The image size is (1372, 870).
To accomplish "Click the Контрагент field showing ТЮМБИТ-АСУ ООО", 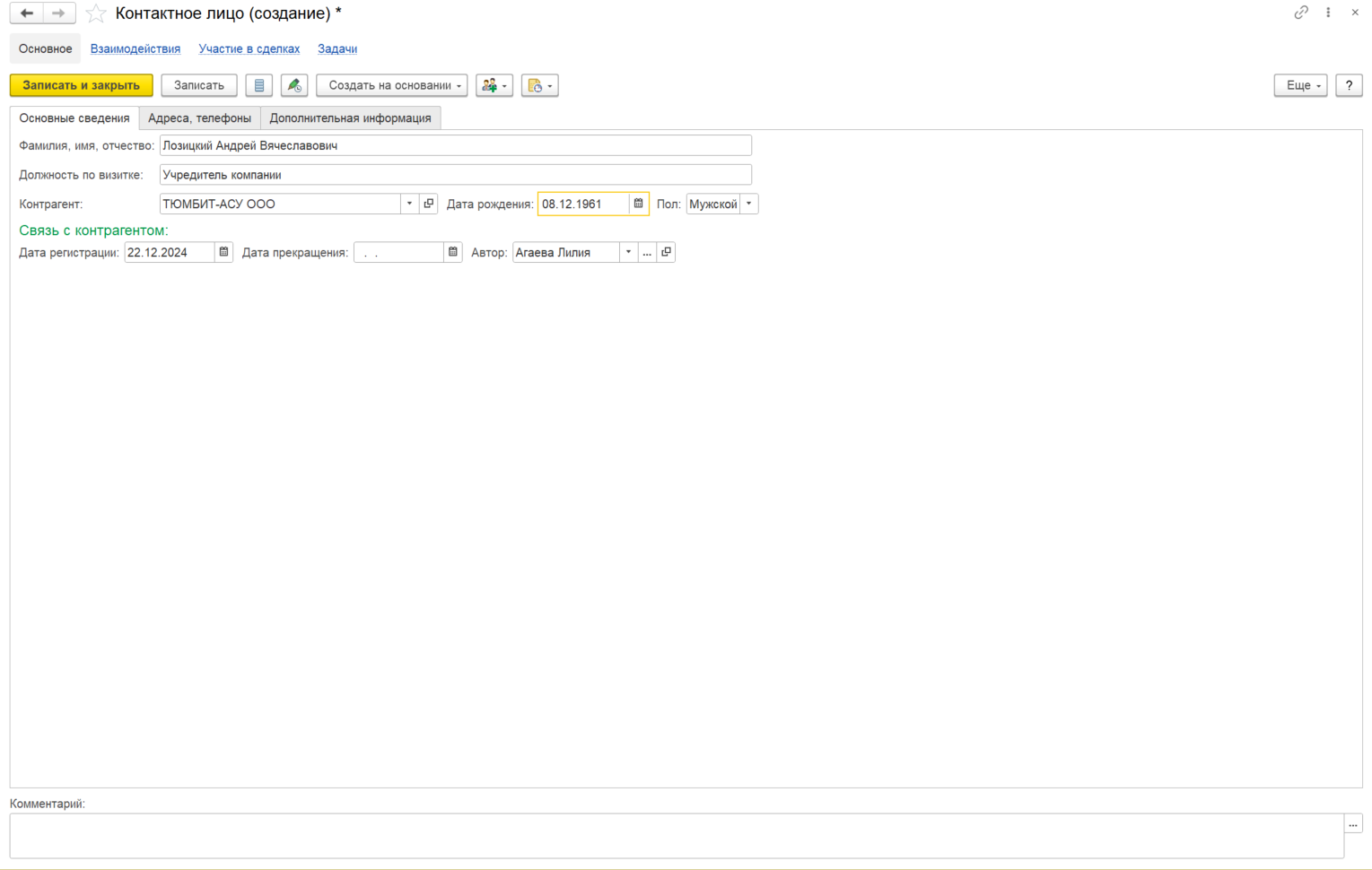I will 280,204.
